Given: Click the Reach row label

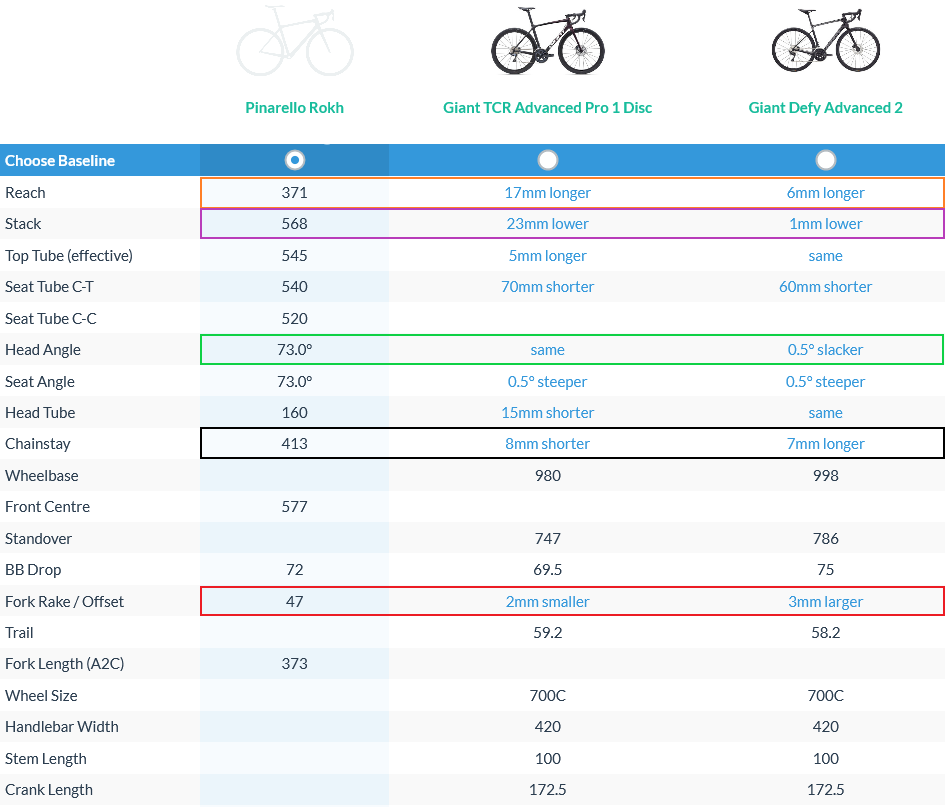Looking at the screenshot, I should pyautogui.click(x=25, y=192).
